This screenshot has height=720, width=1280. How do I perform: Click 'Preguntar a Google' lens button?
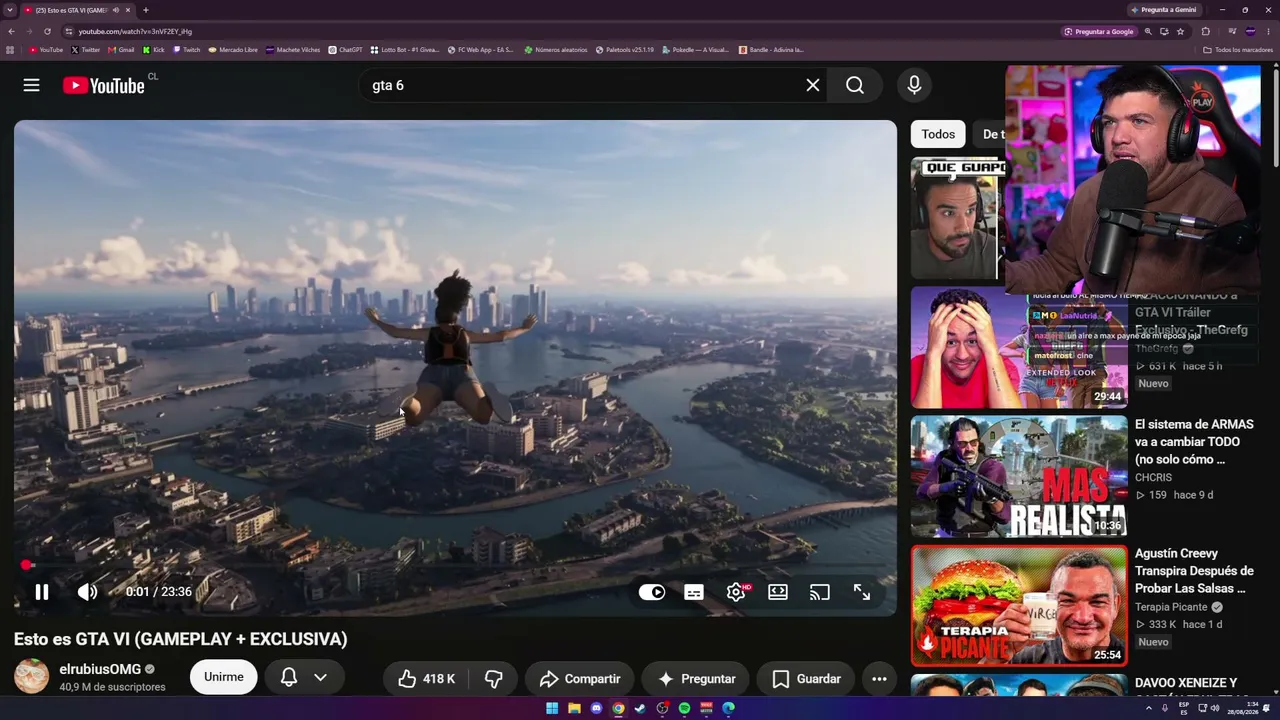tap(1099, 31)
